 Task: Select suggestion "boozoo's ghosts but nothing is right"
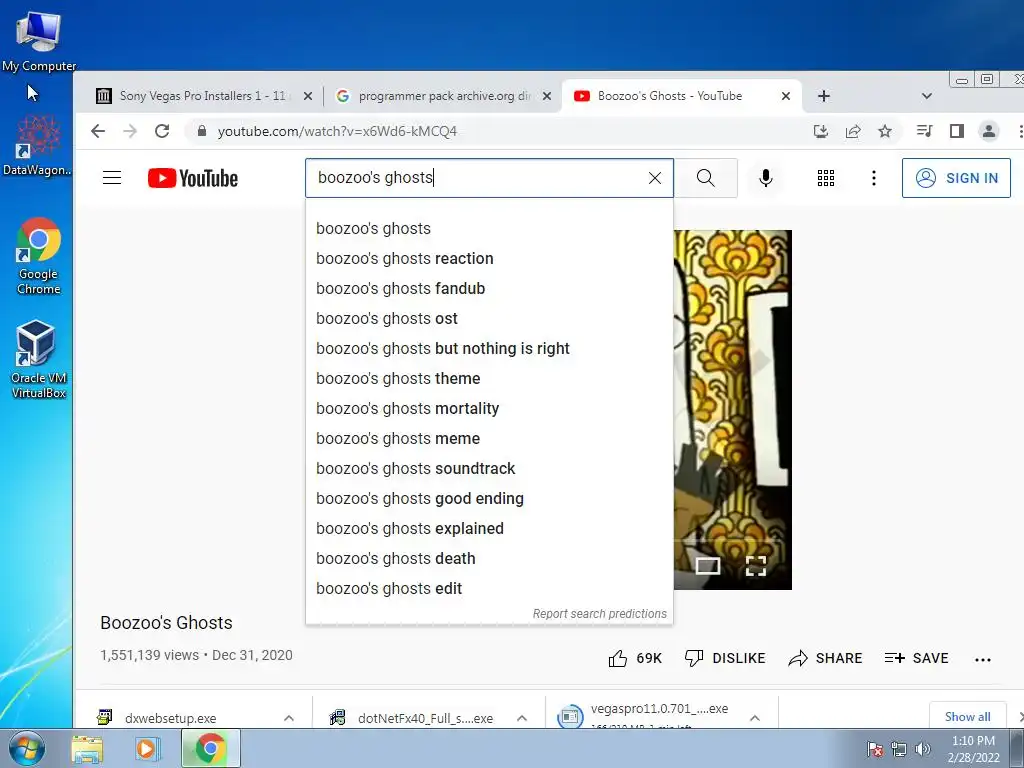(489, 349)
